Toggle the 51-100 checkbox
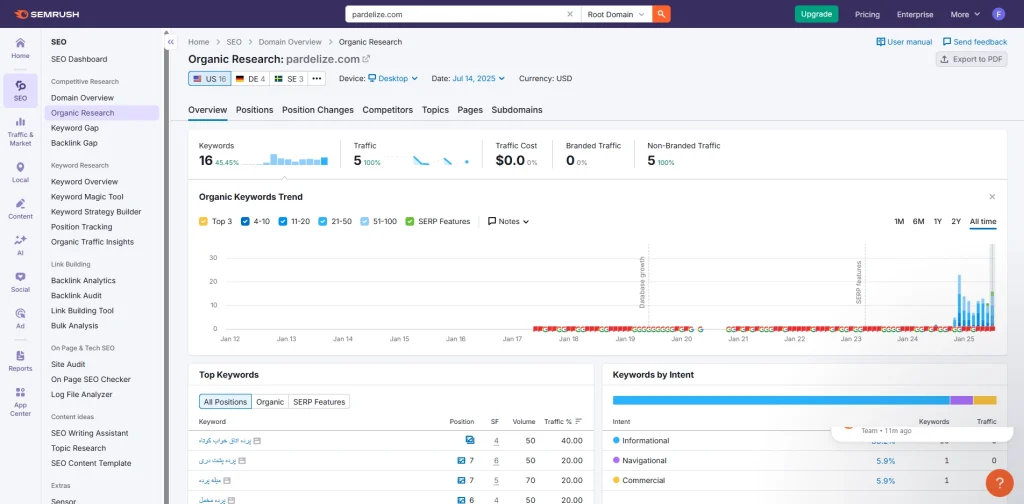Screen dimensions: 1024x504 (x=364, y=221)
